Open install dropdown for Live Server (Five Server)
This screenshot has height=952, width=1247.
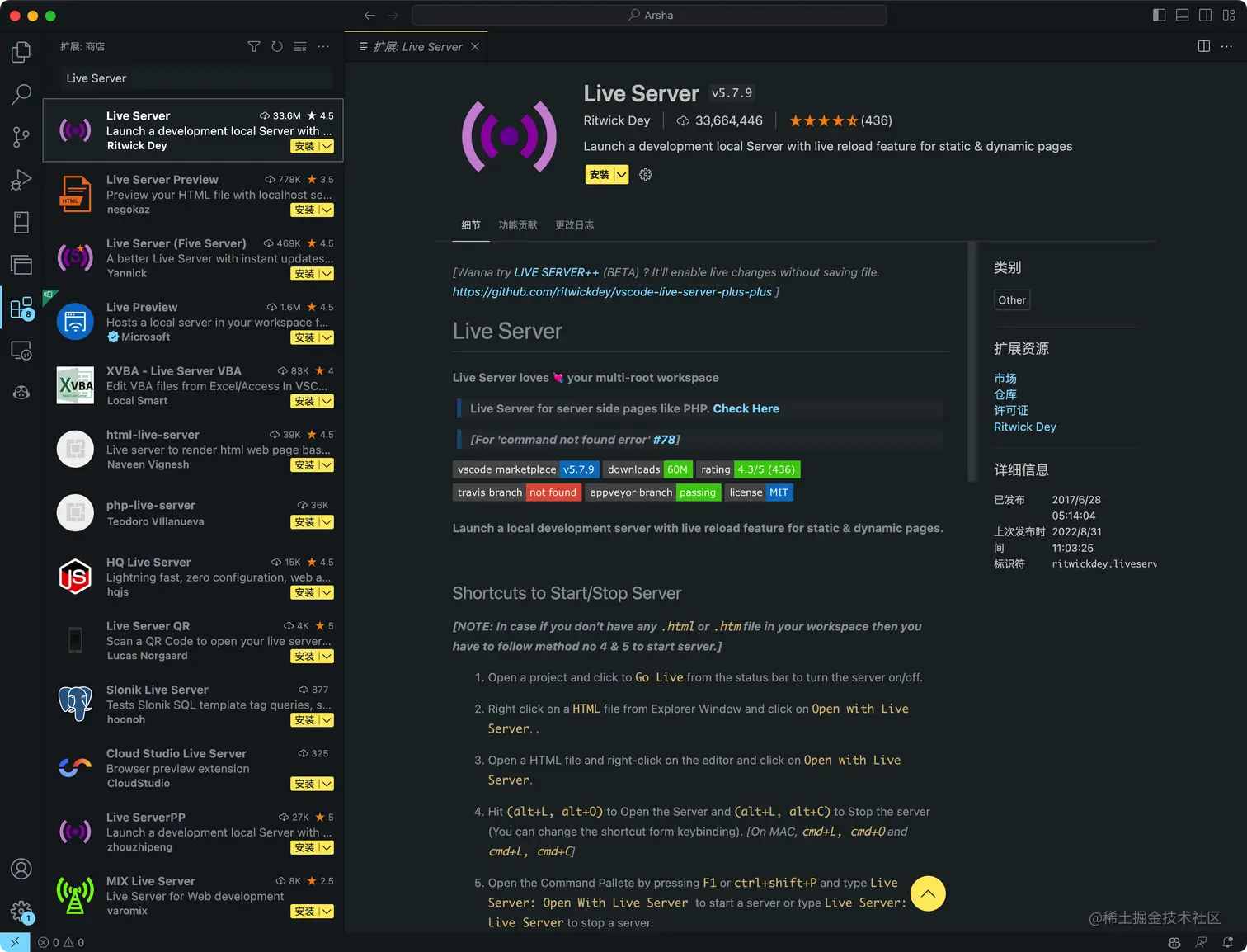point(327,274)
